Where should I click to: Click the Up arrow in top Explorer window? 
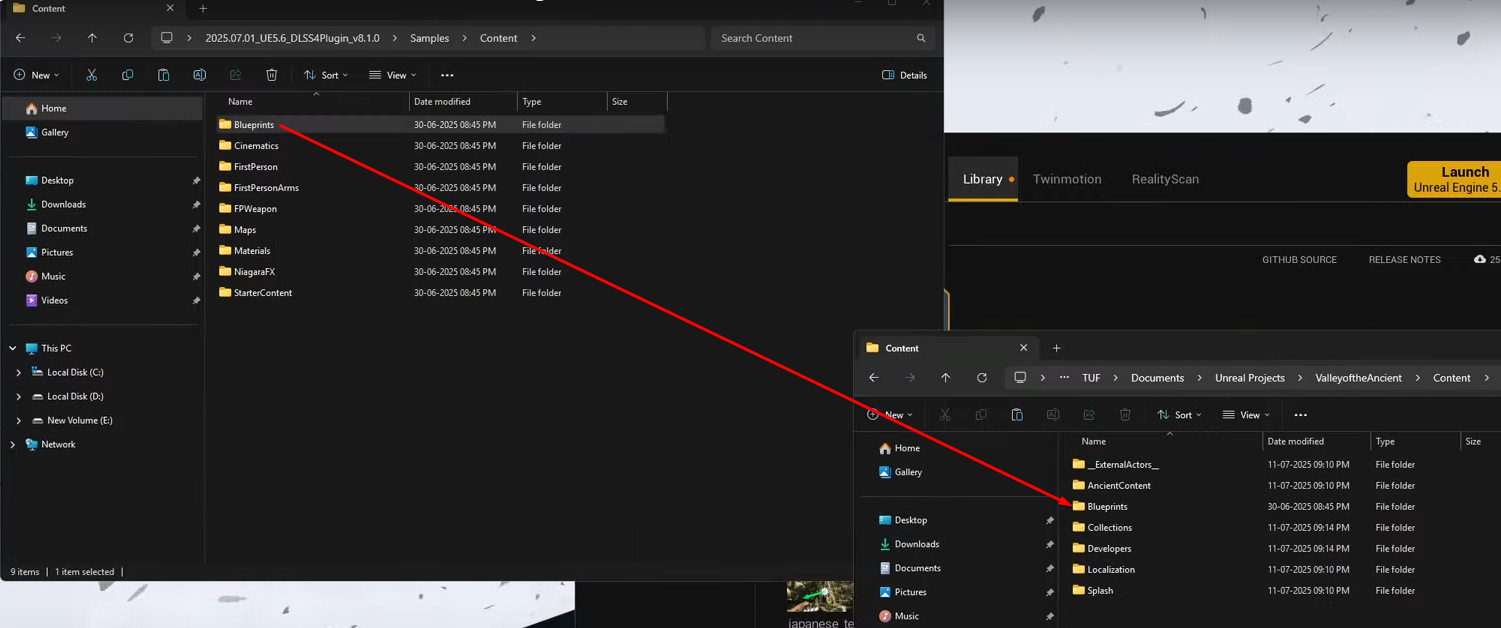(92, 38)
